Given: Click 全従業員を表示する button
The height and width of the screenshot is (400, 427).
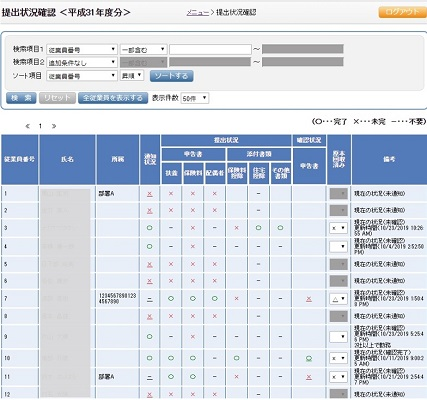Looking at the screenshot, I should point(113,98).
